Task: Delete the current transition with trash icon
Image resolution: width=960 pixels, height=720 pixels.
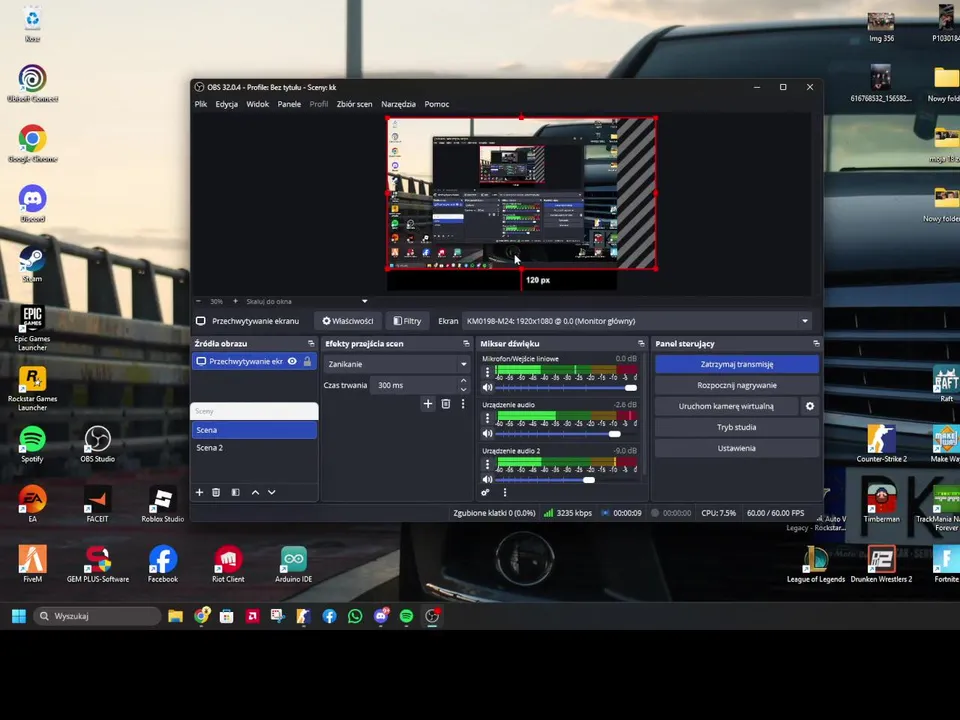Action: tap(446, 403)
